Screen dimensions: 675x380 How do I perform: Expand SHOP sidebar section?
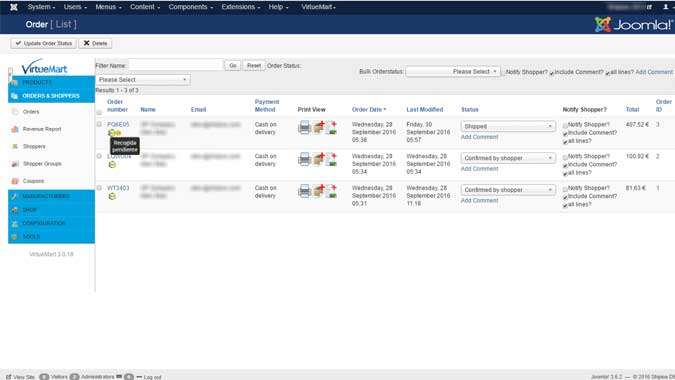coord(51,210)
